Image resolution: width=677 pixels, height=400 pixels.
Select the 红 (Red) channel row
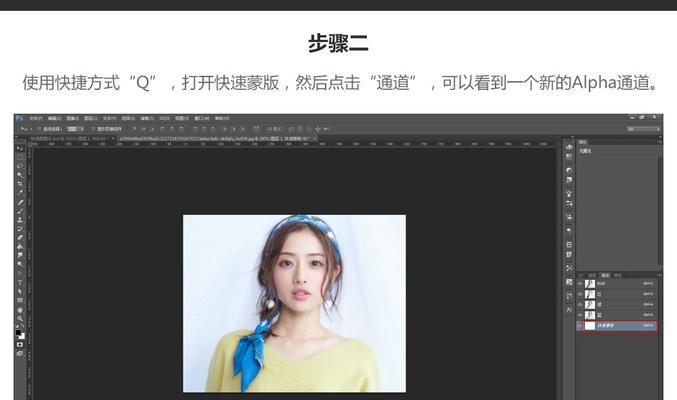tap(617, 294)
